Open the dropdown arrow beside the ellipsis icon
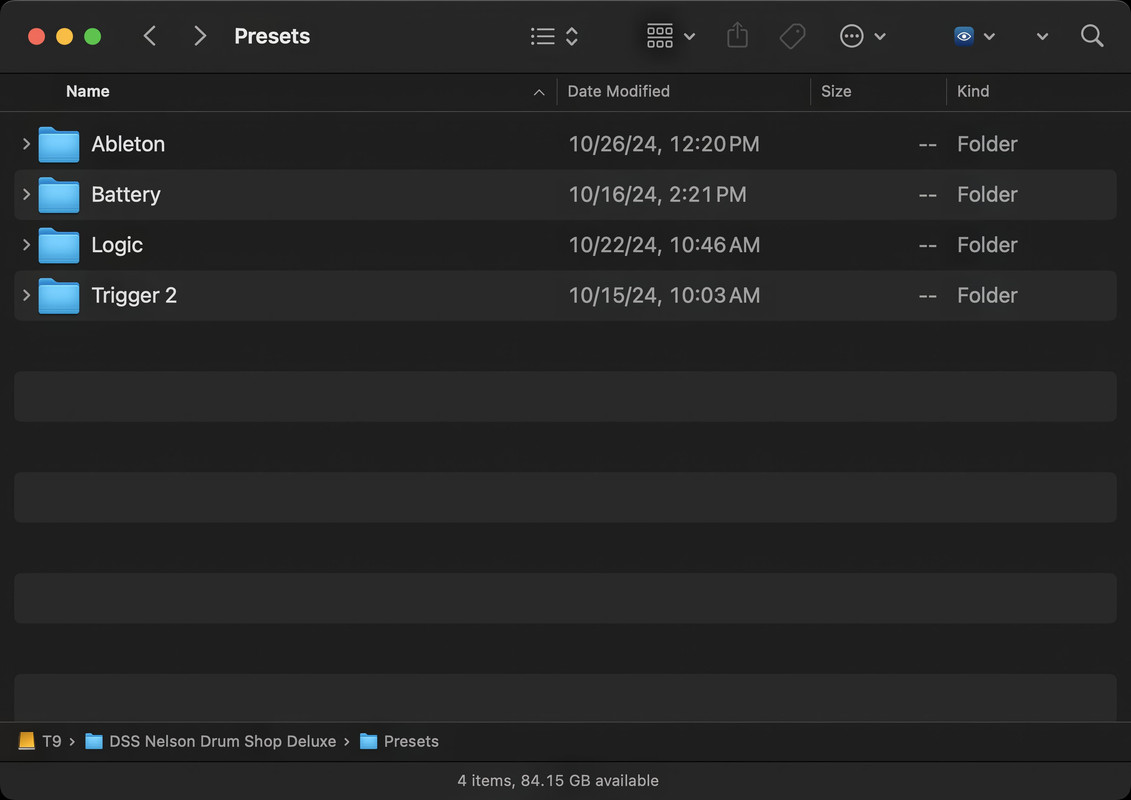Screen dimensions: 1131x800 point(880,36)
